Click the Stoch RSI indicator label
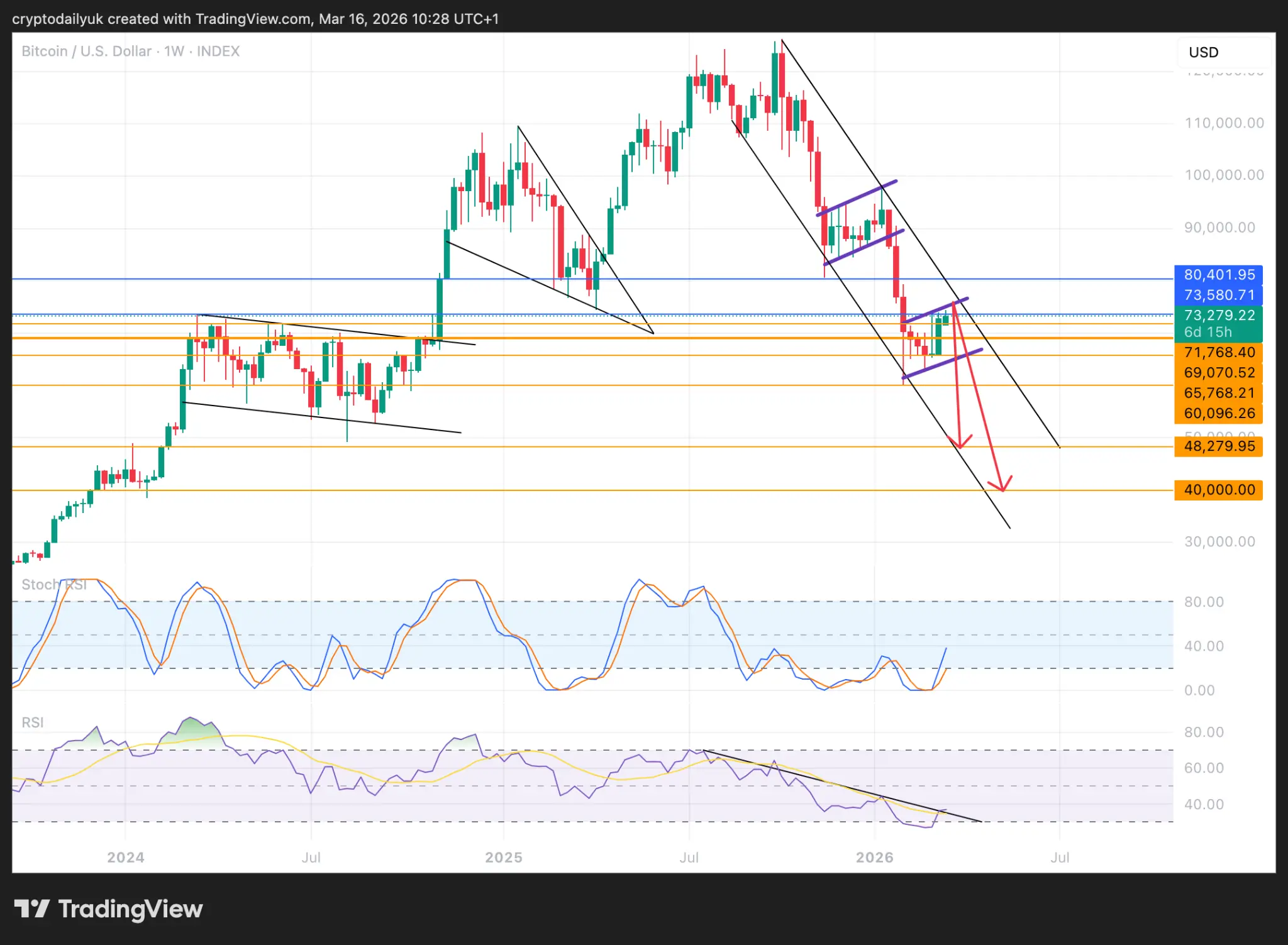This screenshot has width=1288, height=945. [54, 585]
